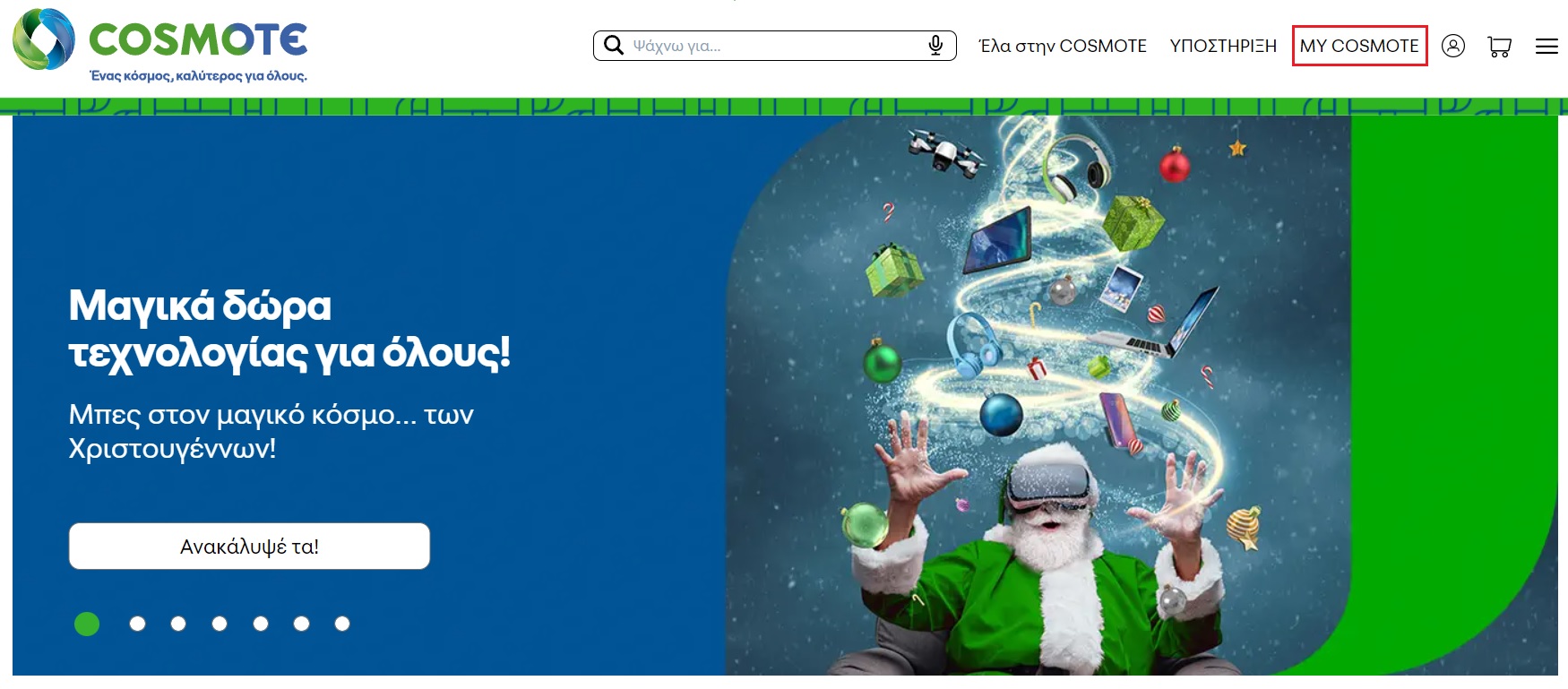This screenshot has width=1568, height=689.
Task: Open the hamburger menu icon
Action: (x=1546, y=46)
